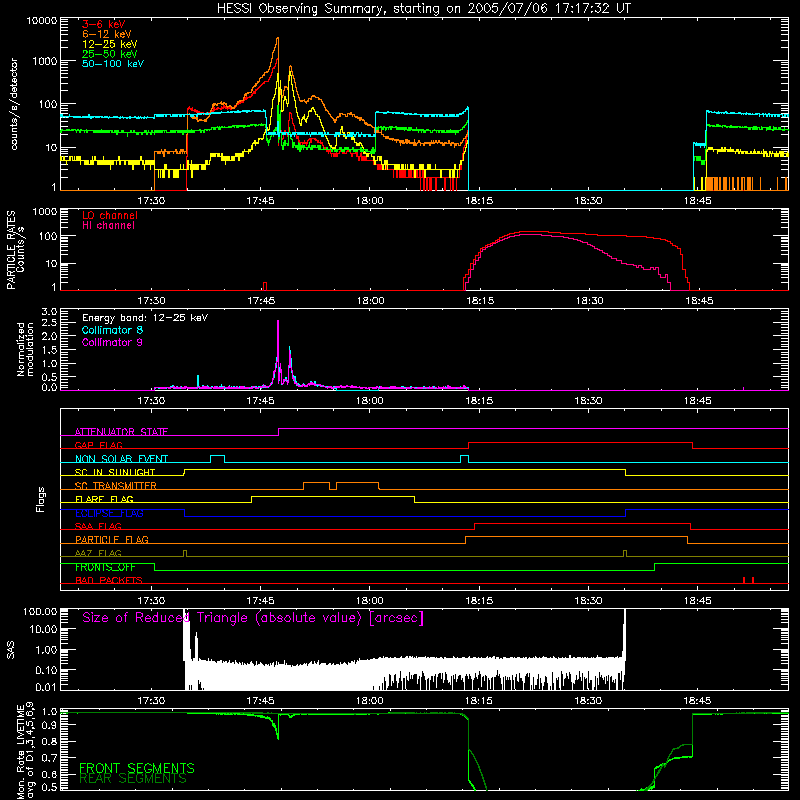Click the 'ECLIPSE FLAG' label
Viewport: 800px width, 800px height.
pos(109,513)
